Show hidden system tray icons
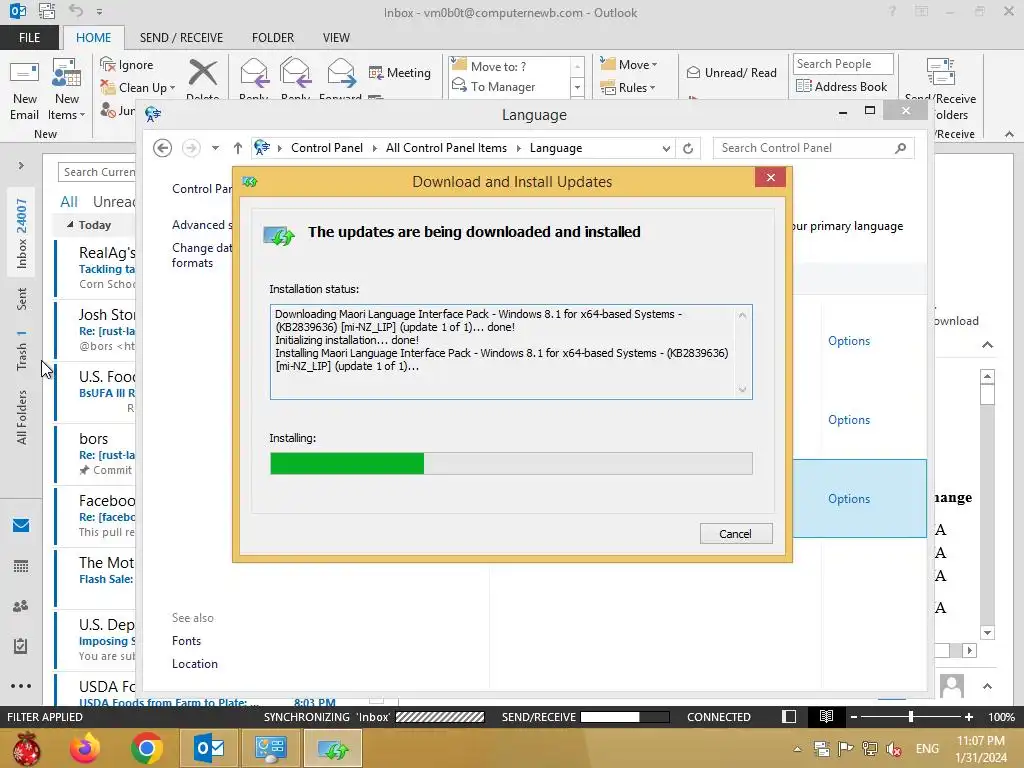This screenshot has width=1024, height=768. (x=797, y=749)
